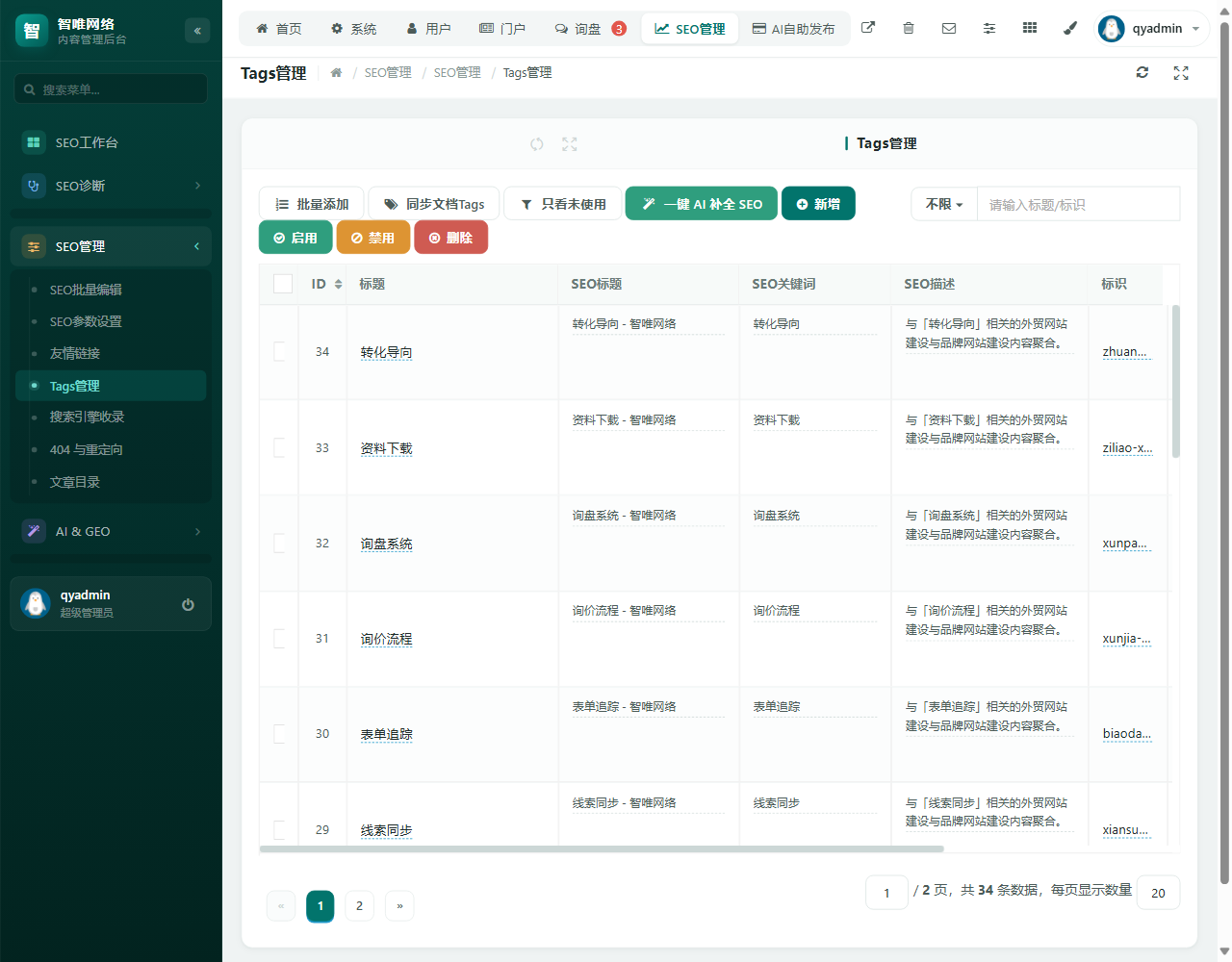This screenshot has width=1232, height=962.
Task: Click the panel expand icon beside Tags管理 title
Action: point(570,143)
